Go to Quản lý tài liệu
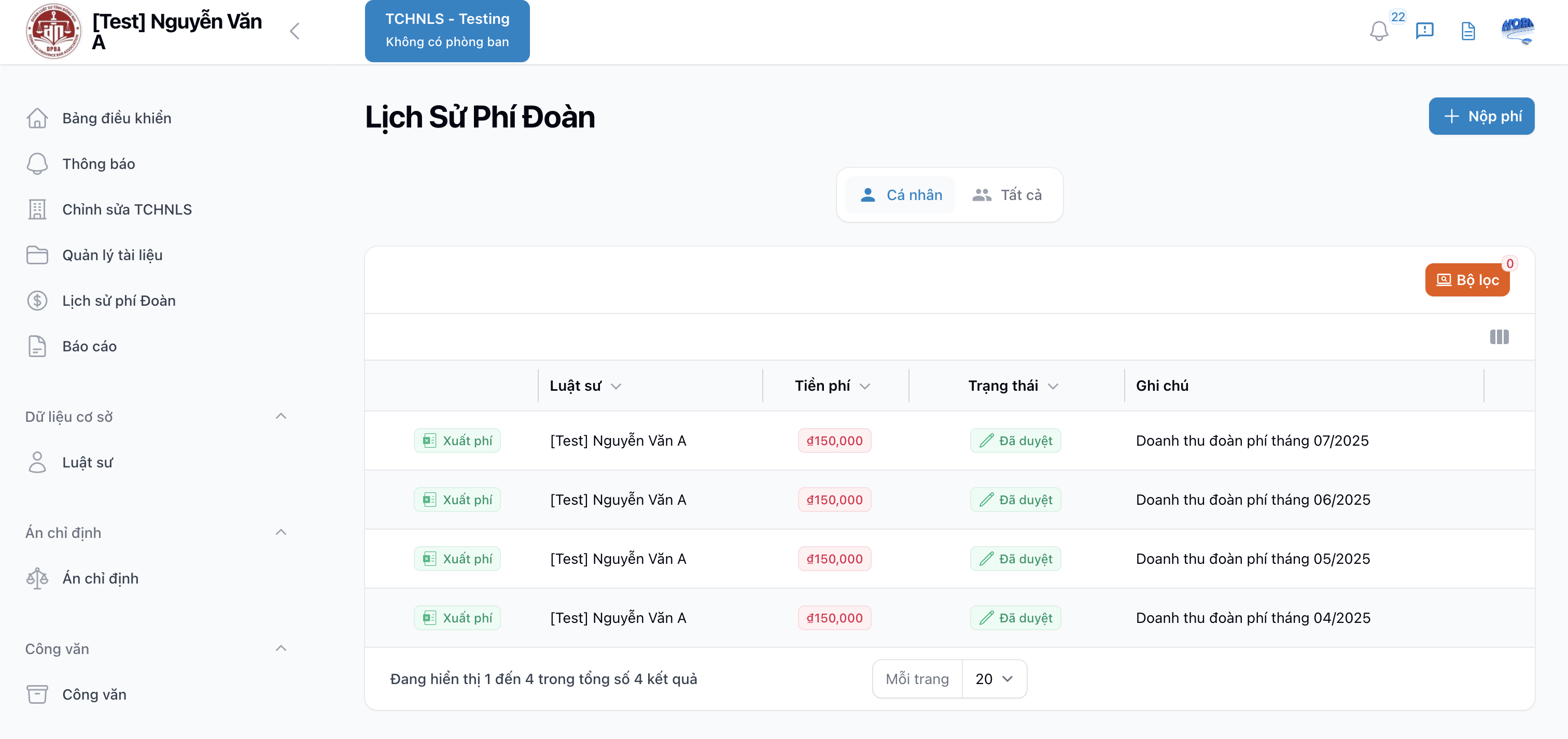The width and height of the screenshot is (1568, 739). (112, 255)
